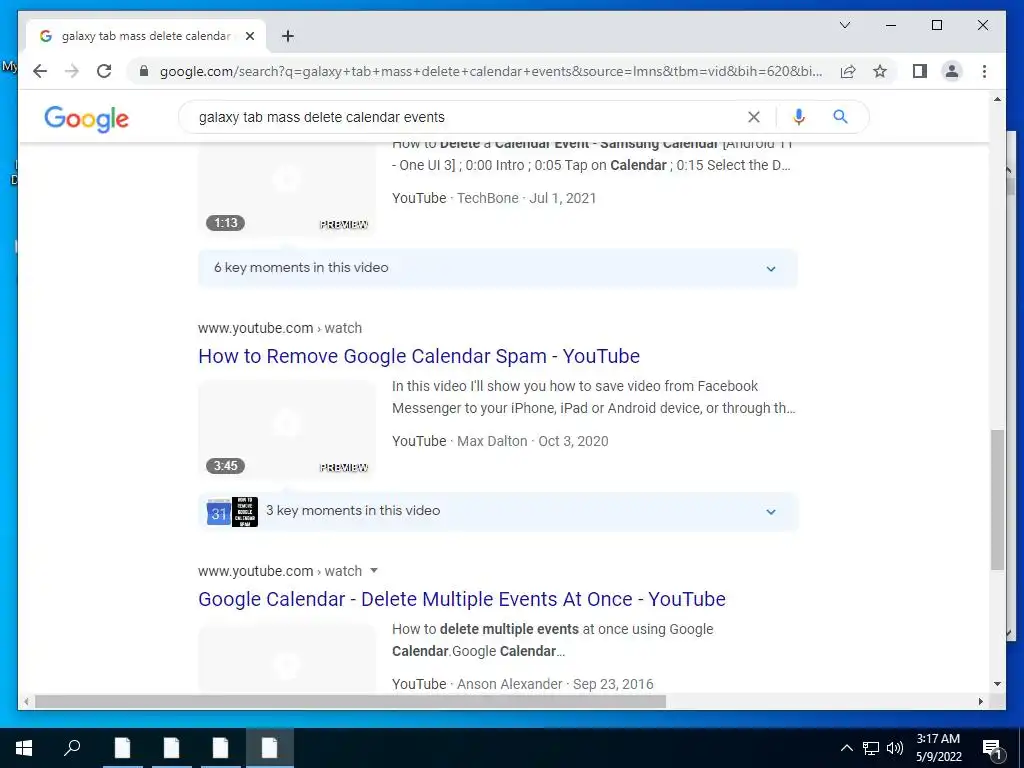Click the horizontal scrollbar thumb
Screen dimensions: 1024x768
tap(350, 701)
